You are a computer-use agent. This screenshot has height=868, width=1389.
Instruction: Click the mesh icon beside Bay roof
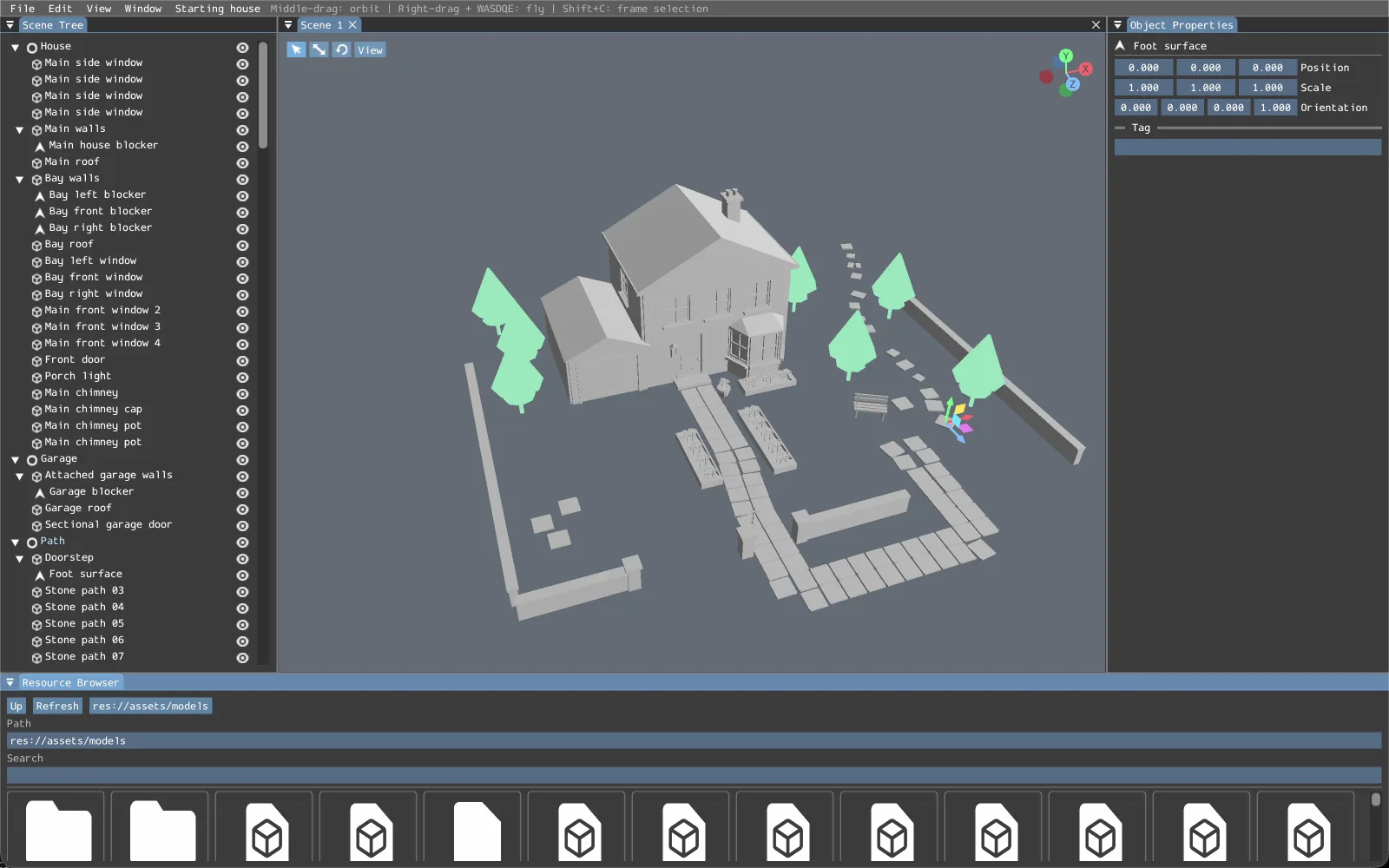[37, 245]
